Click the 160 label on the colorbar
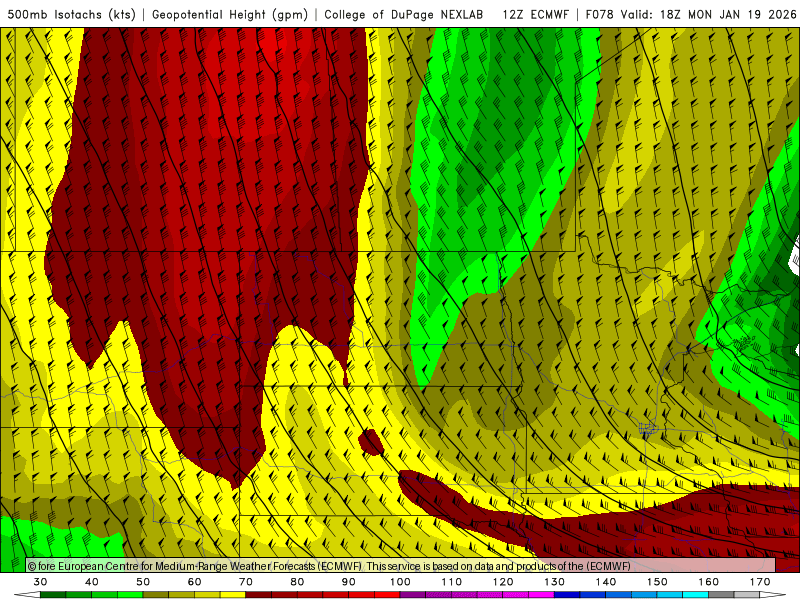Viewport: 800px width, 600px height. click(x=709, y=582)
